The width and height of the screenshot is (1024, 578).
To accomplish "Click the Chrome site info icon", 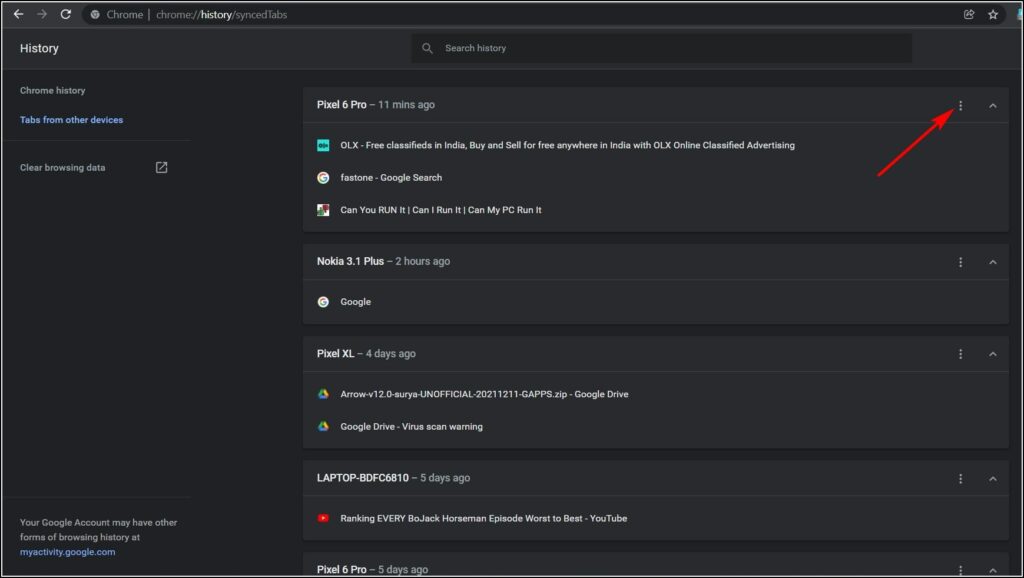I will (95, 14).
